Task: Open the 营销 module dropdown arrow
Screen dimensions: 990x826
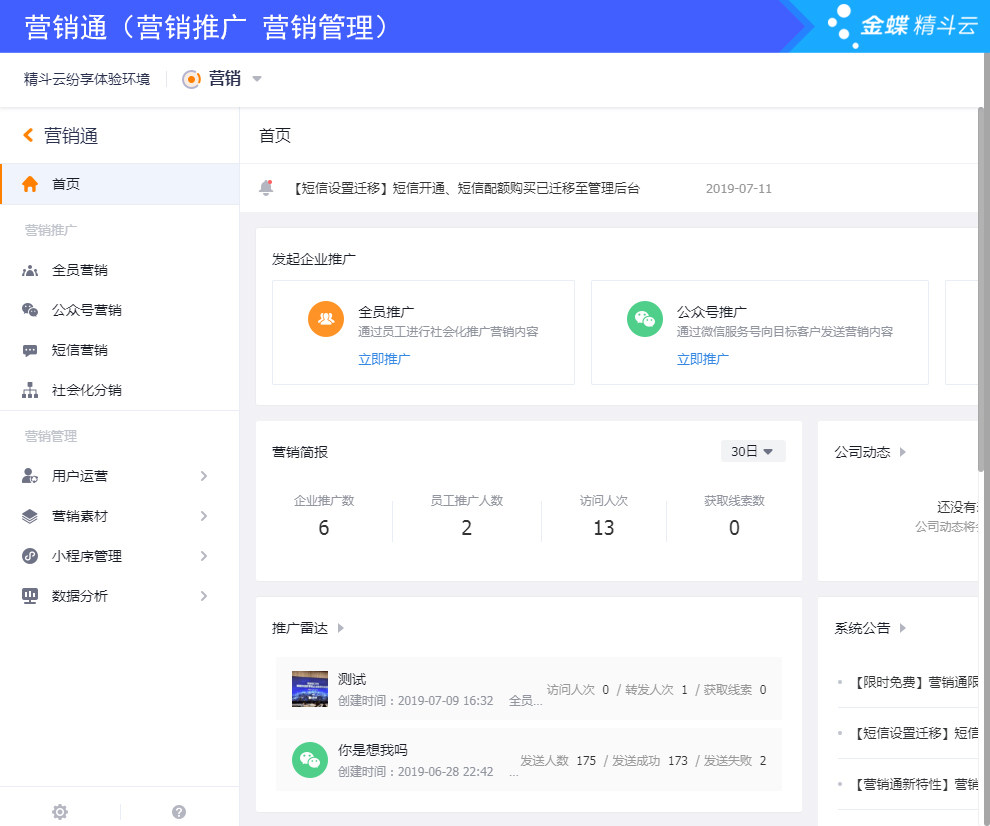Action: [257, 79]
